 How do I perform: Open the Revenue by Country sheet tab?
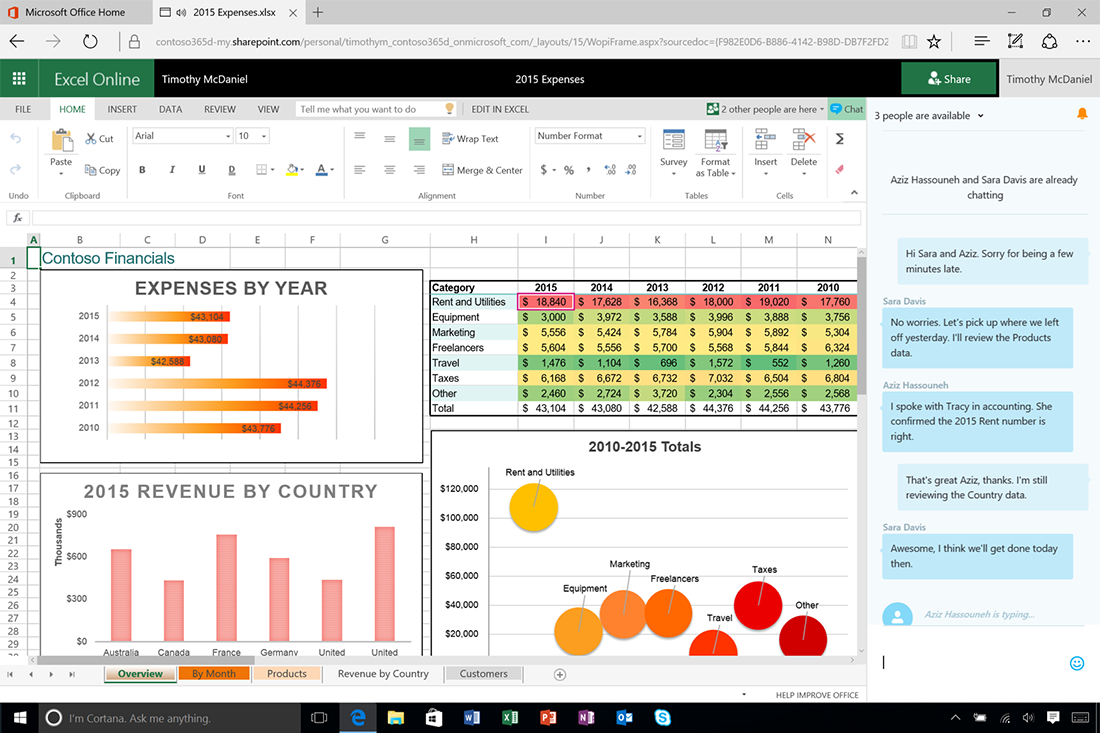point(383,674)
